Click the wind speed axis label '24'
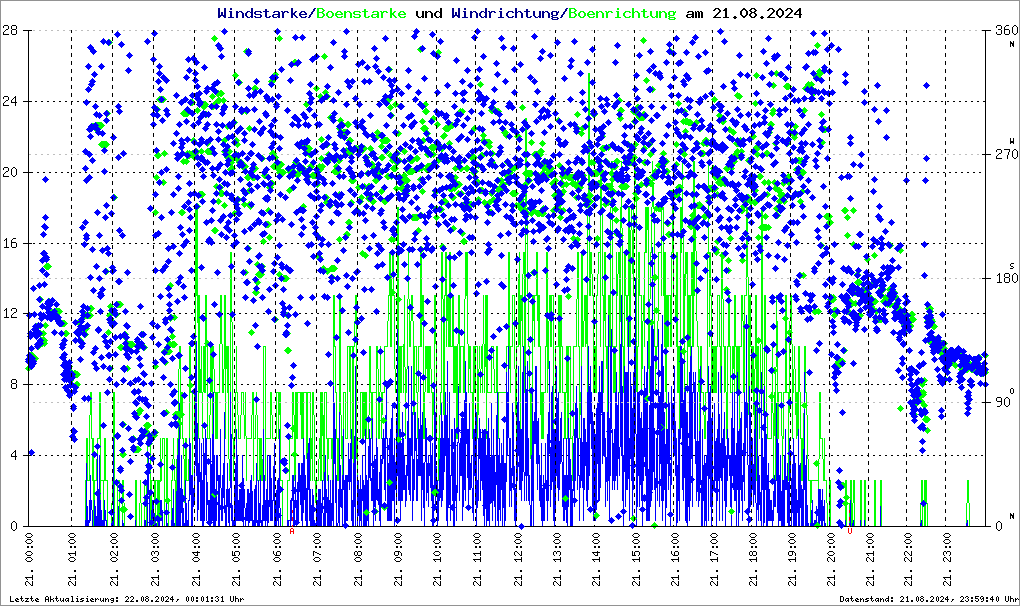Image resolution: width=1020 pixels, height=606 pixels. point(10,101)
